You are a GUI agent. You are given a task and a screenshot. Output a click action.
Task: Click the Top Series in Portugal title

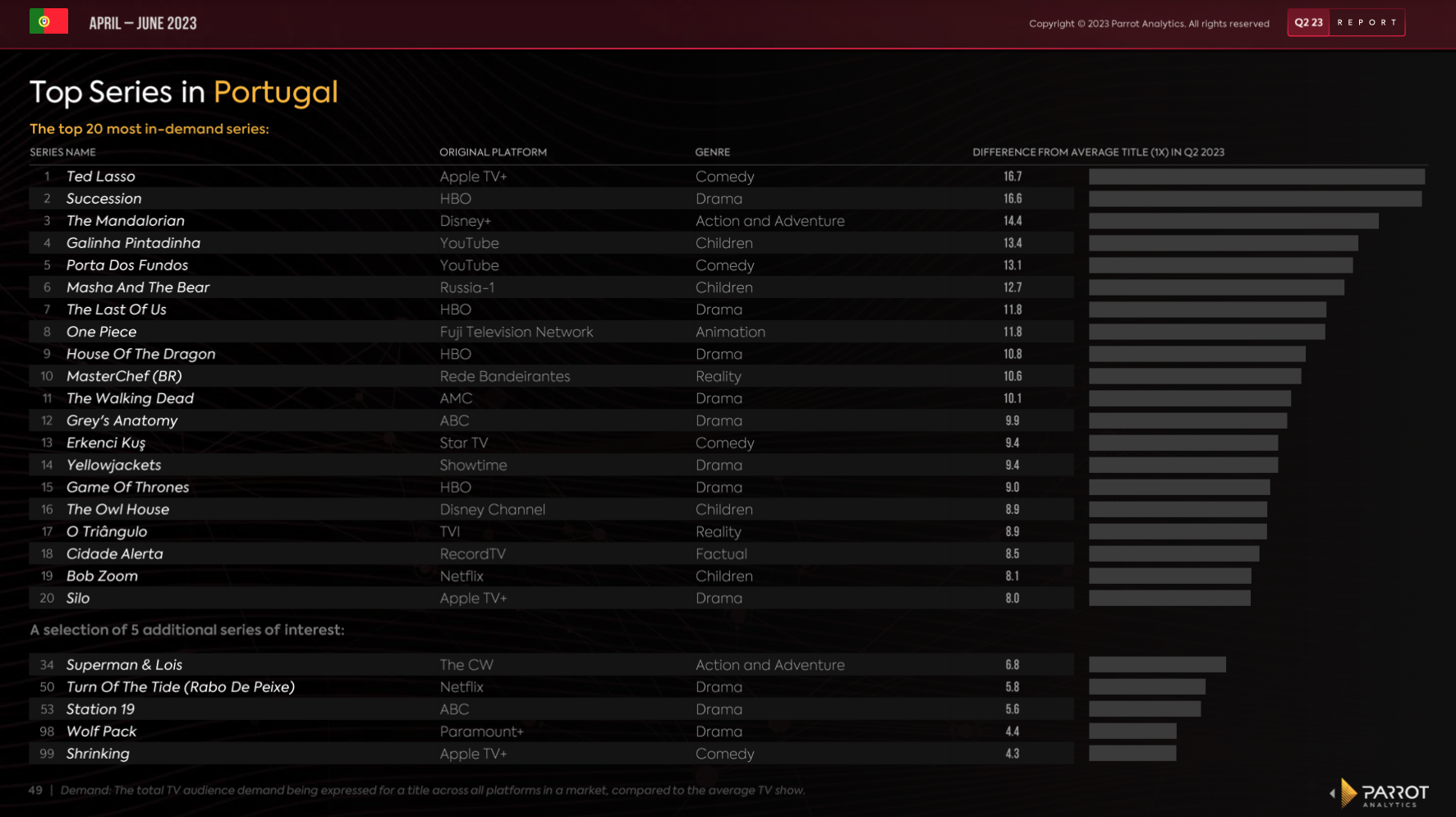coord(184,92)
